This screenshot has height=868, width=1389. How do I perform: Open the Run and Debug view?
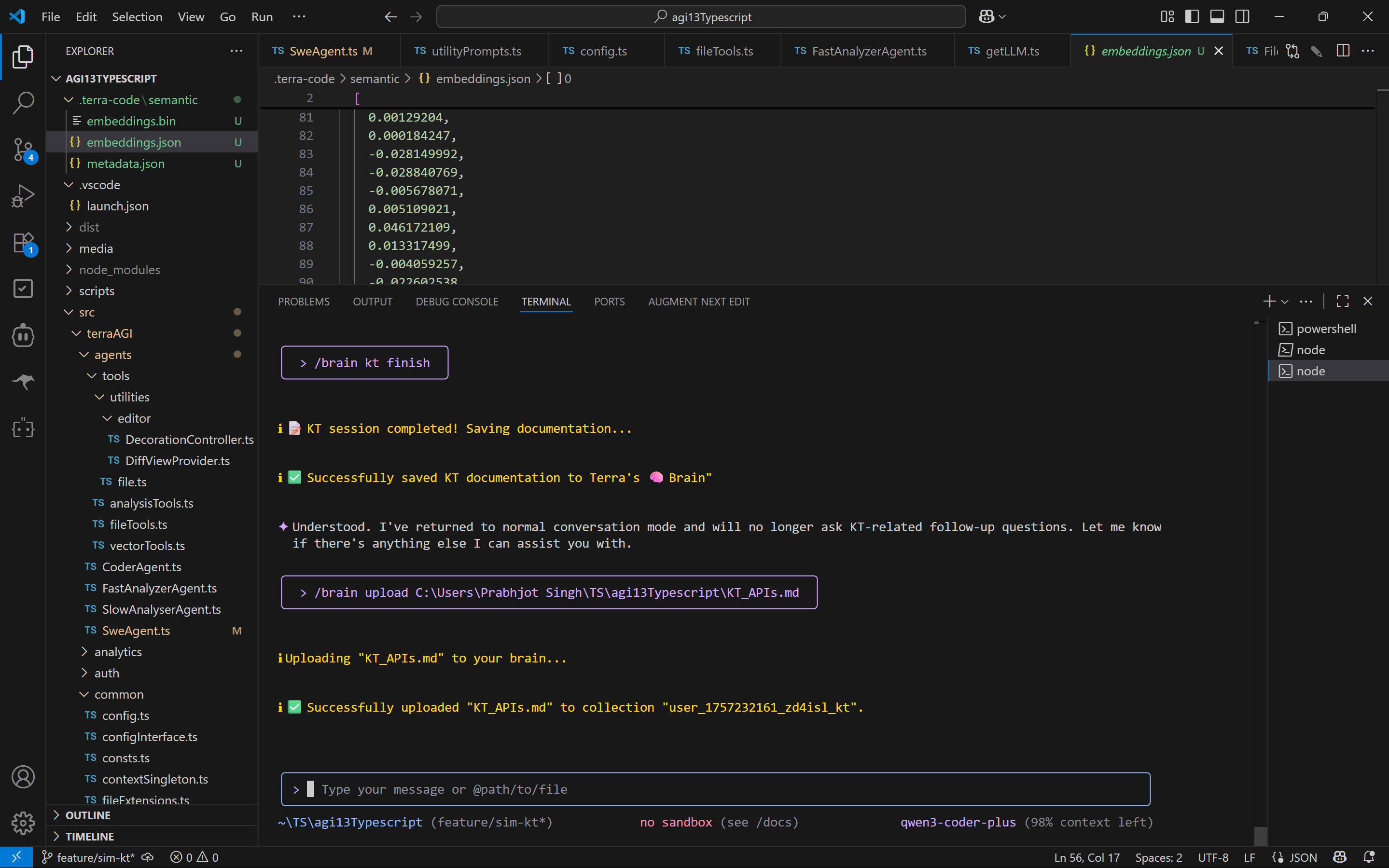pos(23,196)
